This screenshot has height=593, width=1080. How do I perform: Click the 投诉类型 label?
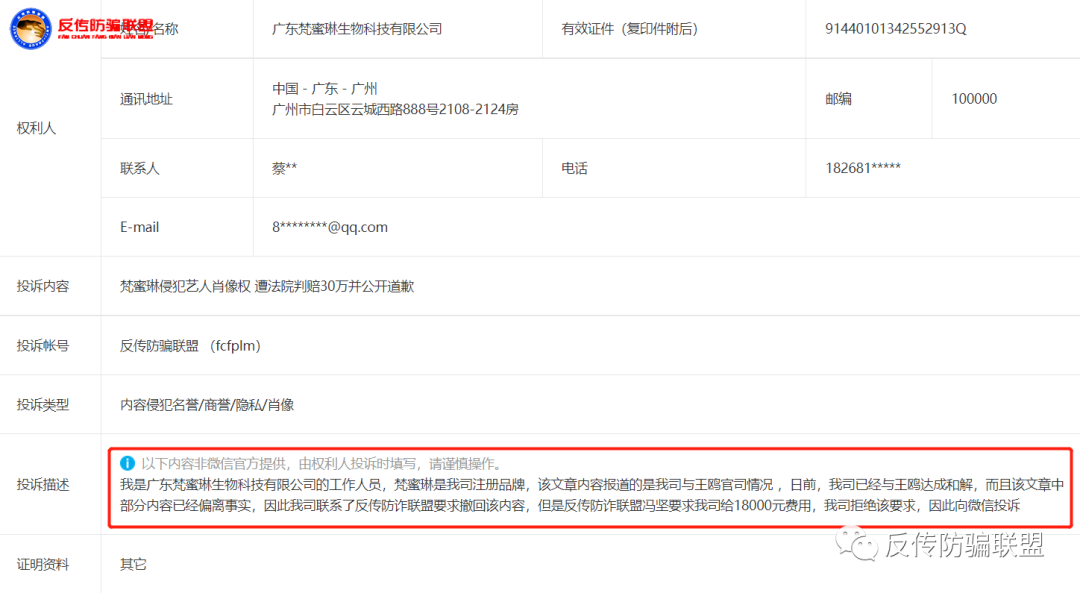tap(43, 405)
